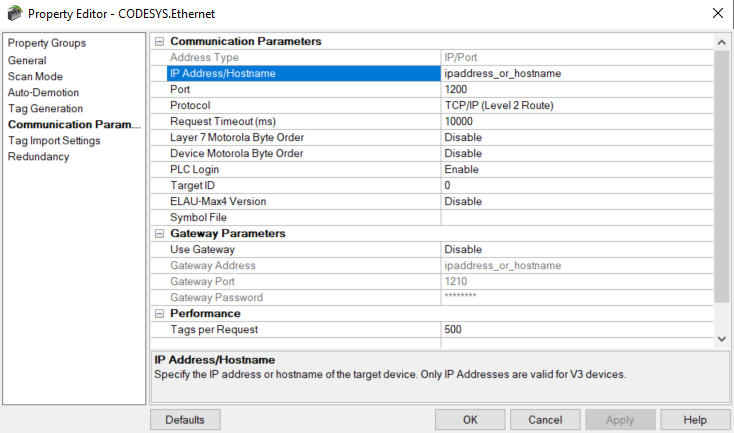This screenshot has height=433, width=734.
Task: Select Auto-Demotion in the property groups
Action: click(x=43, y=92)
